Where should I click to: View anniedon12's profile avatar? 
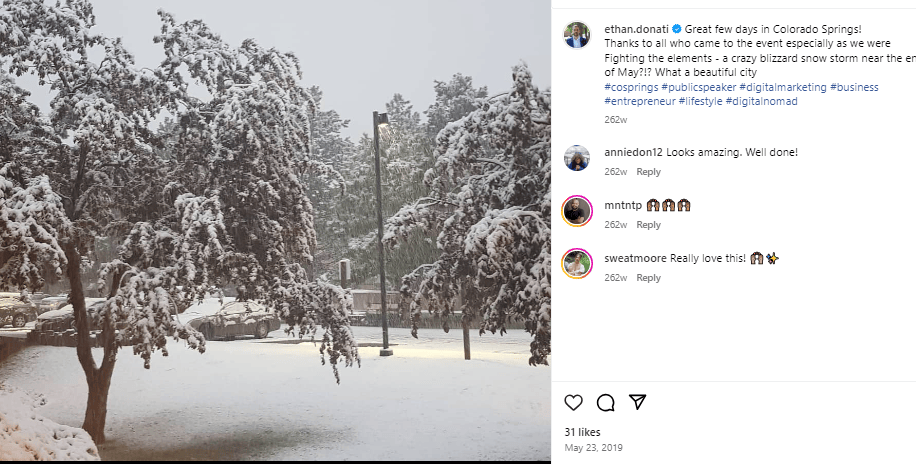click(x=577, y=158)
